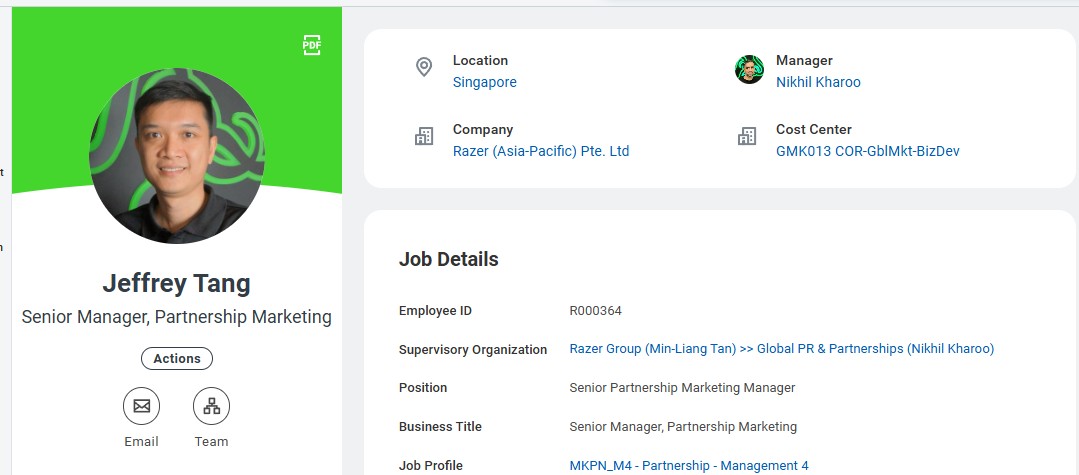Open GMK013 COR-GblMkt-BizDev cost center link

pos(868,151)
